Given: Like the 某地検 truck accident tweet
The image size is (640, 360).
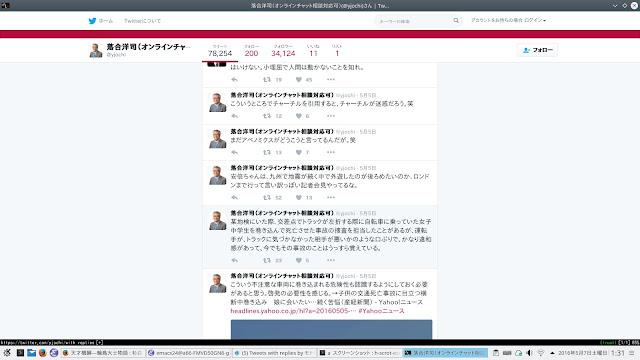Looking at the screenshot, I should pos(299,260).
